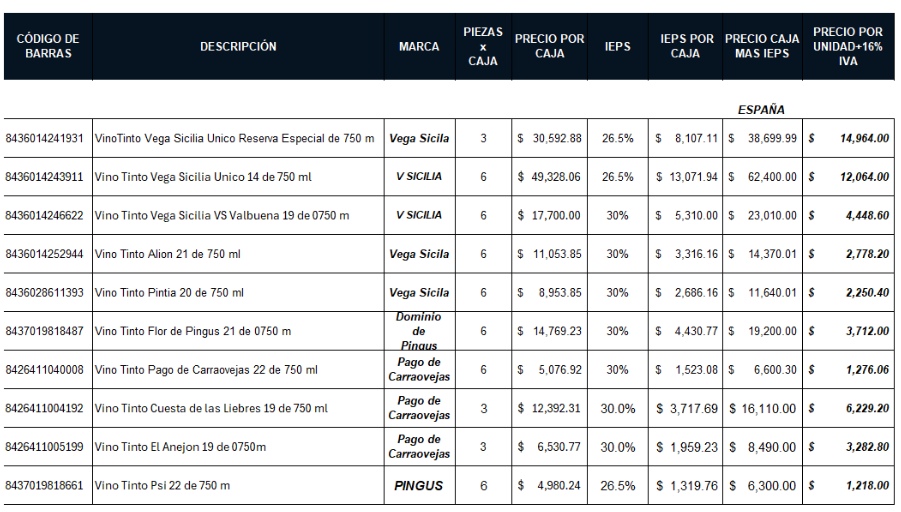Click the 16,110.00 precio caja cell
Image resolution: width=901 pixels, height=512 pixels.
click(762, 409)
